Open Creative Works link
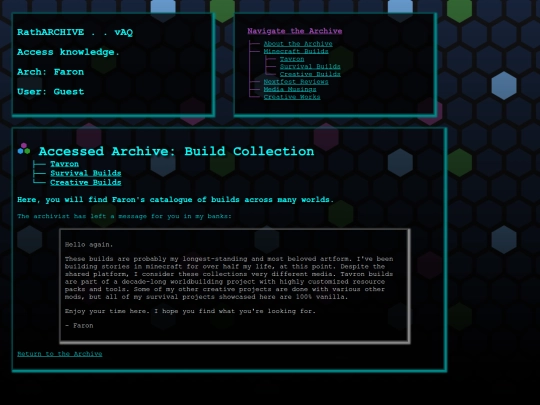Screen dimensions: 540x405 [x=292, y=97]
